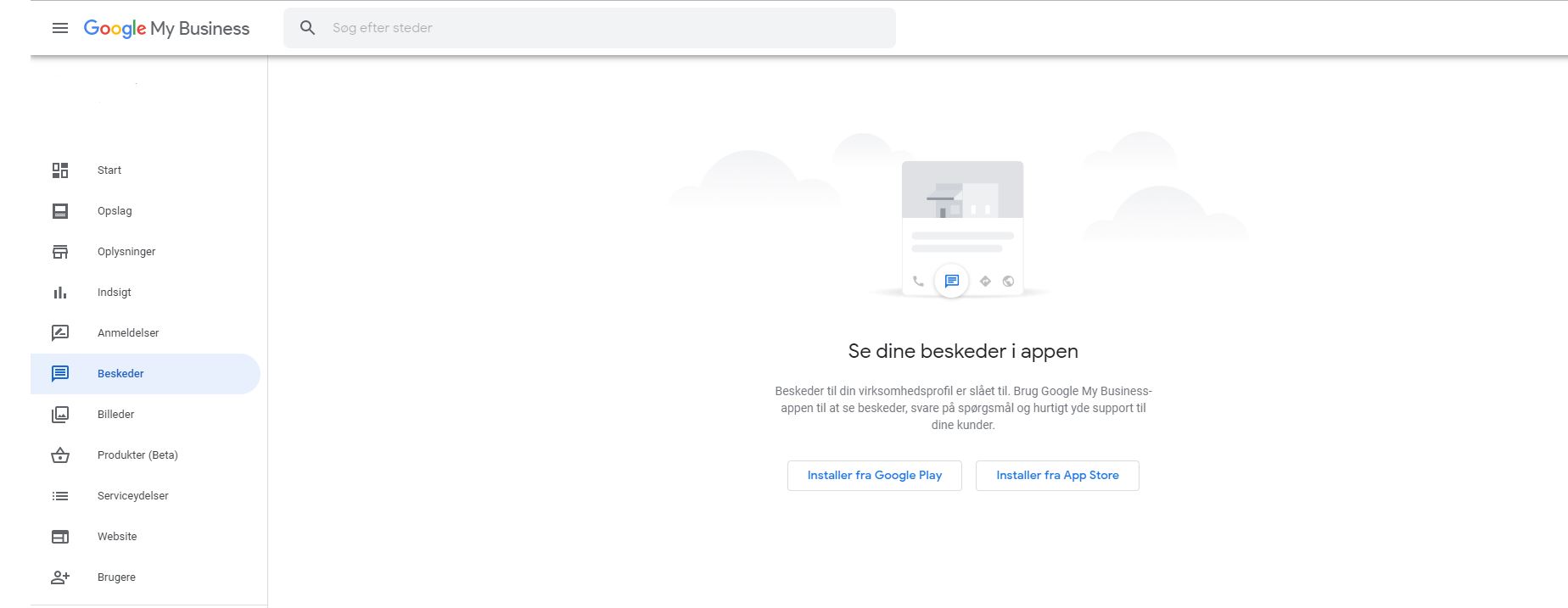Open Produkter (Beta) in sidebar
The width and height of the screenshot is (1568, 608).
(145, 455)
